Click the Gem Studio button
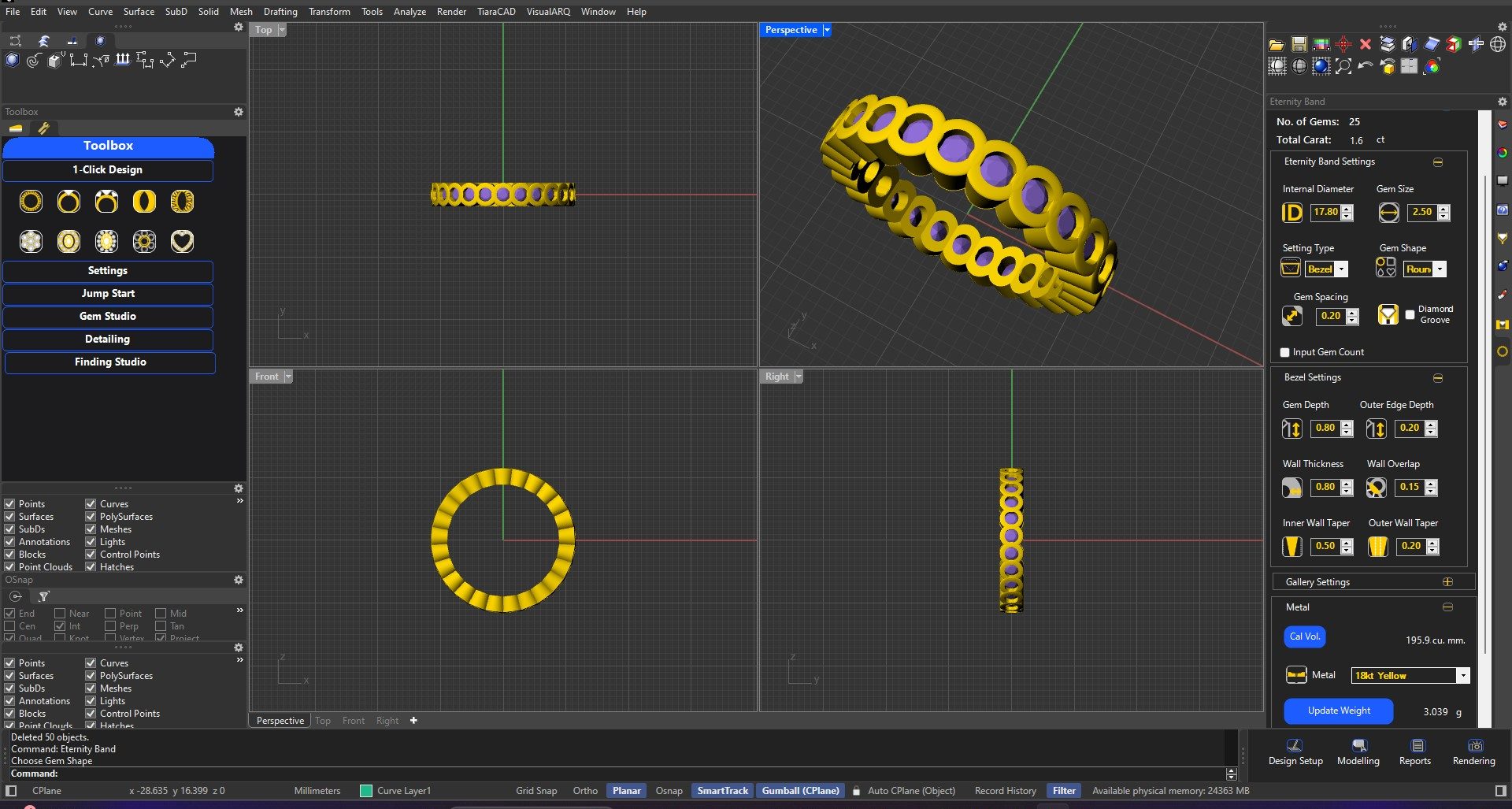The height and width of the screenshot is (809, 1512). (x=108, y=316)
